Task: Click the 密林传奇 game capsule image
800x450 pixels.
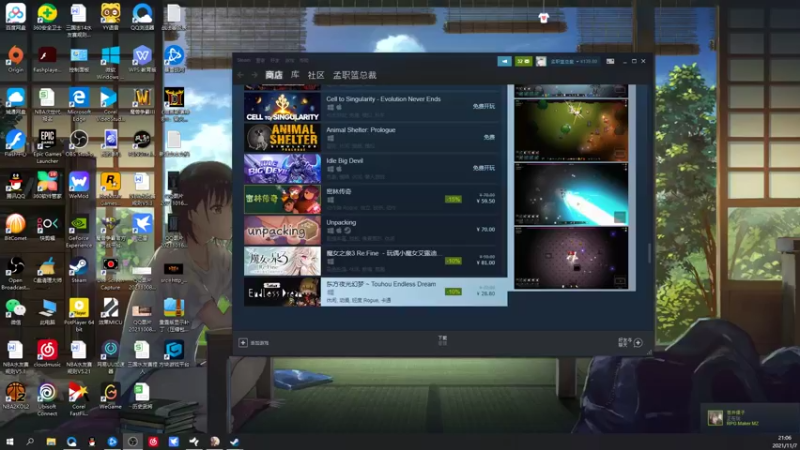Action: pyautogui.click(x=282, y=199)
